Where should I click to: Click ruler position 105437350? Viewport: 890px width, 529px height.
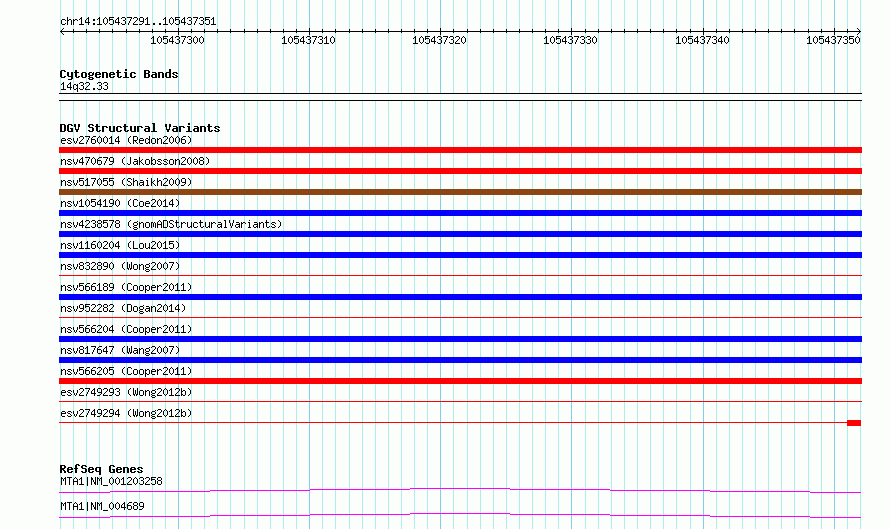coord(833,40)
